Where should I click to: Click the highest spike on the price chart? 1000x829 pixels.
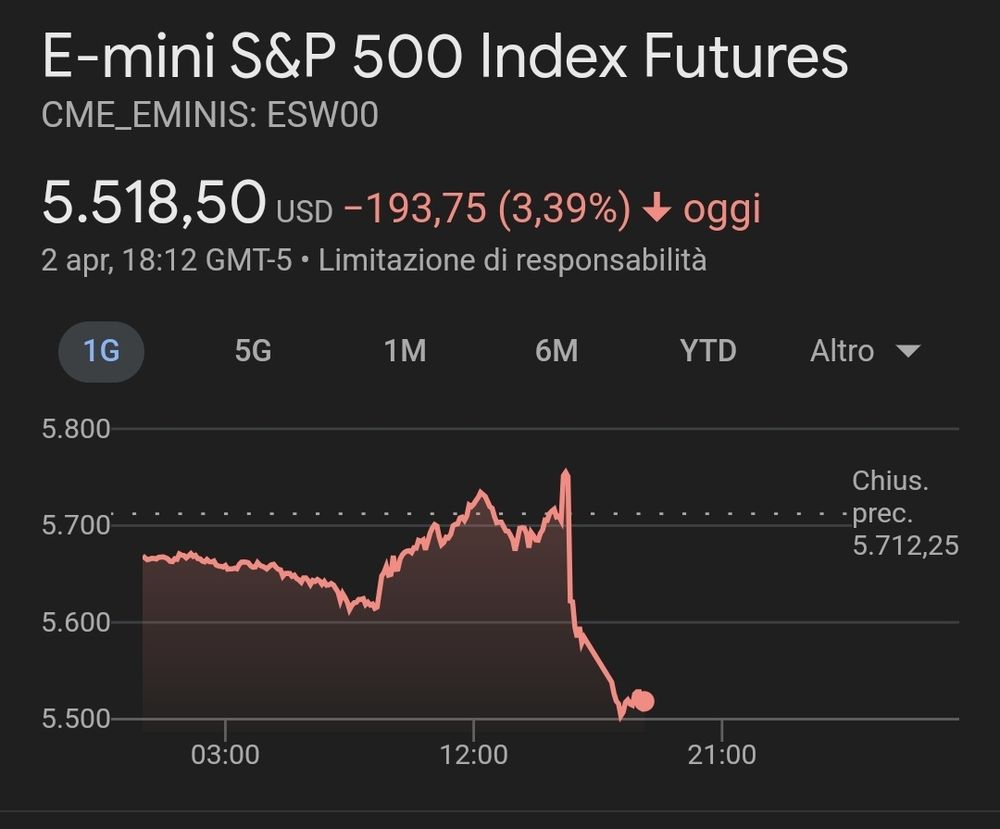coord(566,472)
